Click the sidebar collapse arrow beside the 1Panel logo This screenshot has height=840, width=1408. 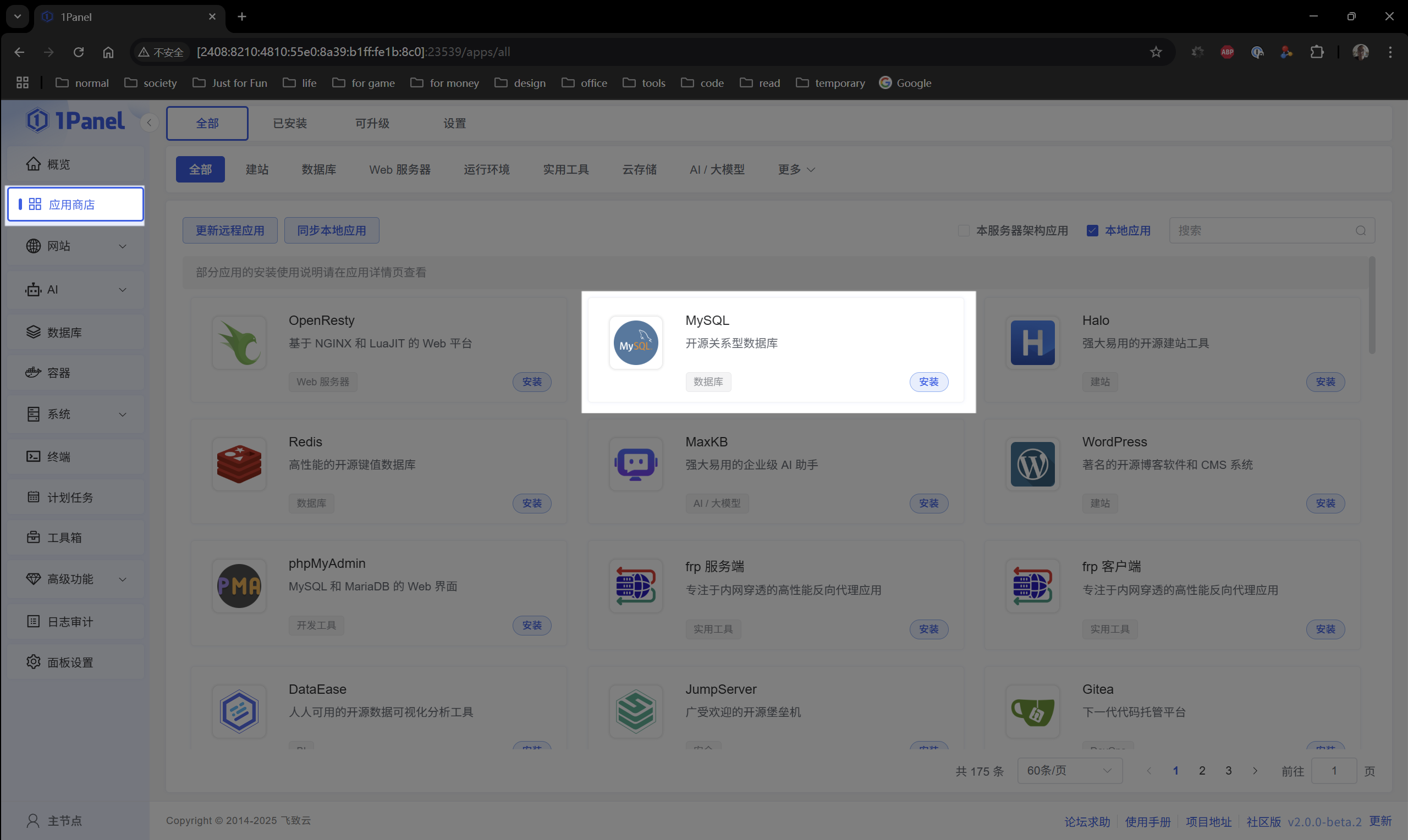(149, 122)
